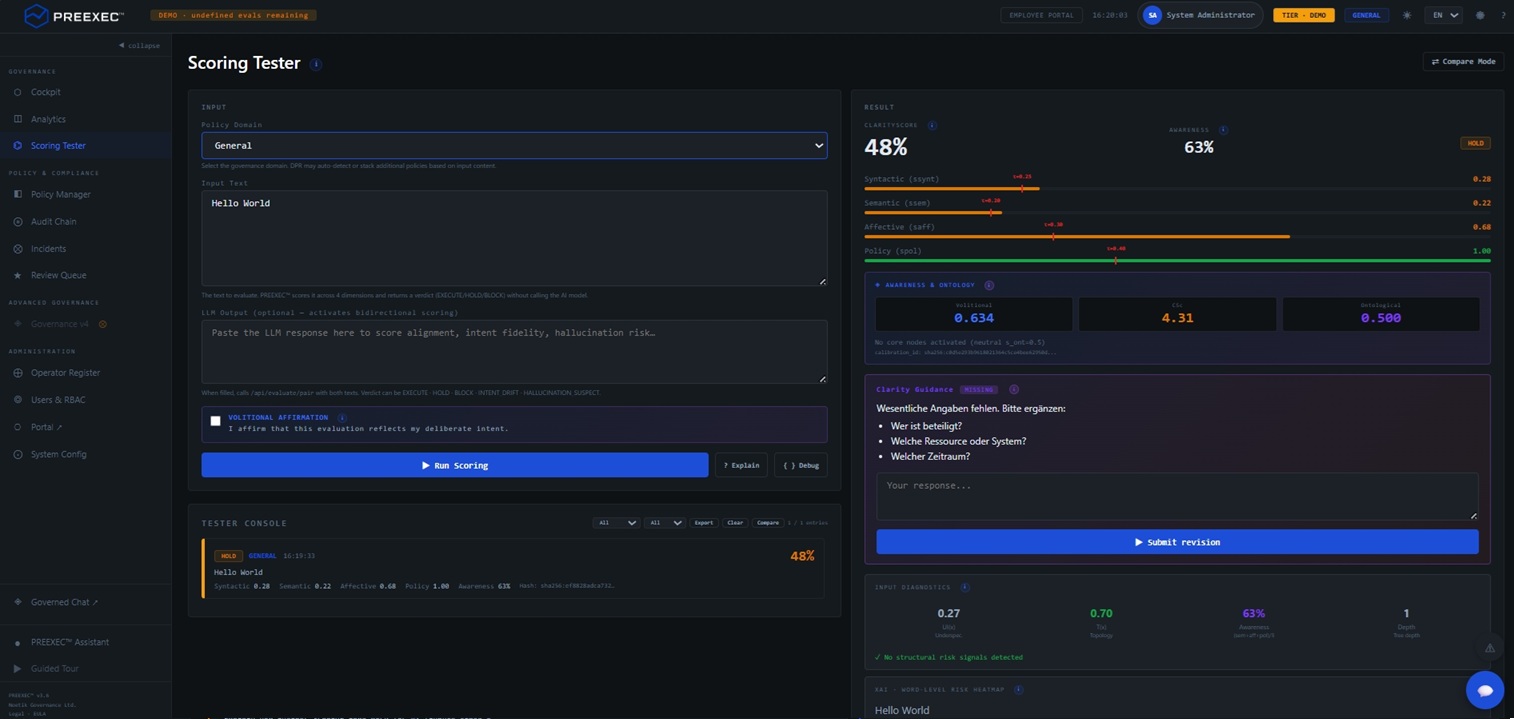Open the Cockpit sidebar icon
1514x719 pixels.
18,92
